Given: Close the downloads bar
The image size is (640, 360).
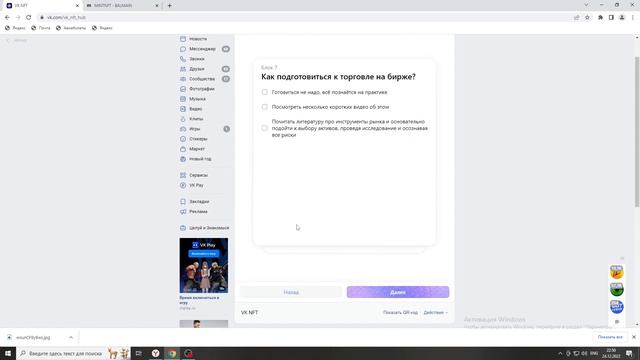Looking at the screenshot, I should (633, 337).
